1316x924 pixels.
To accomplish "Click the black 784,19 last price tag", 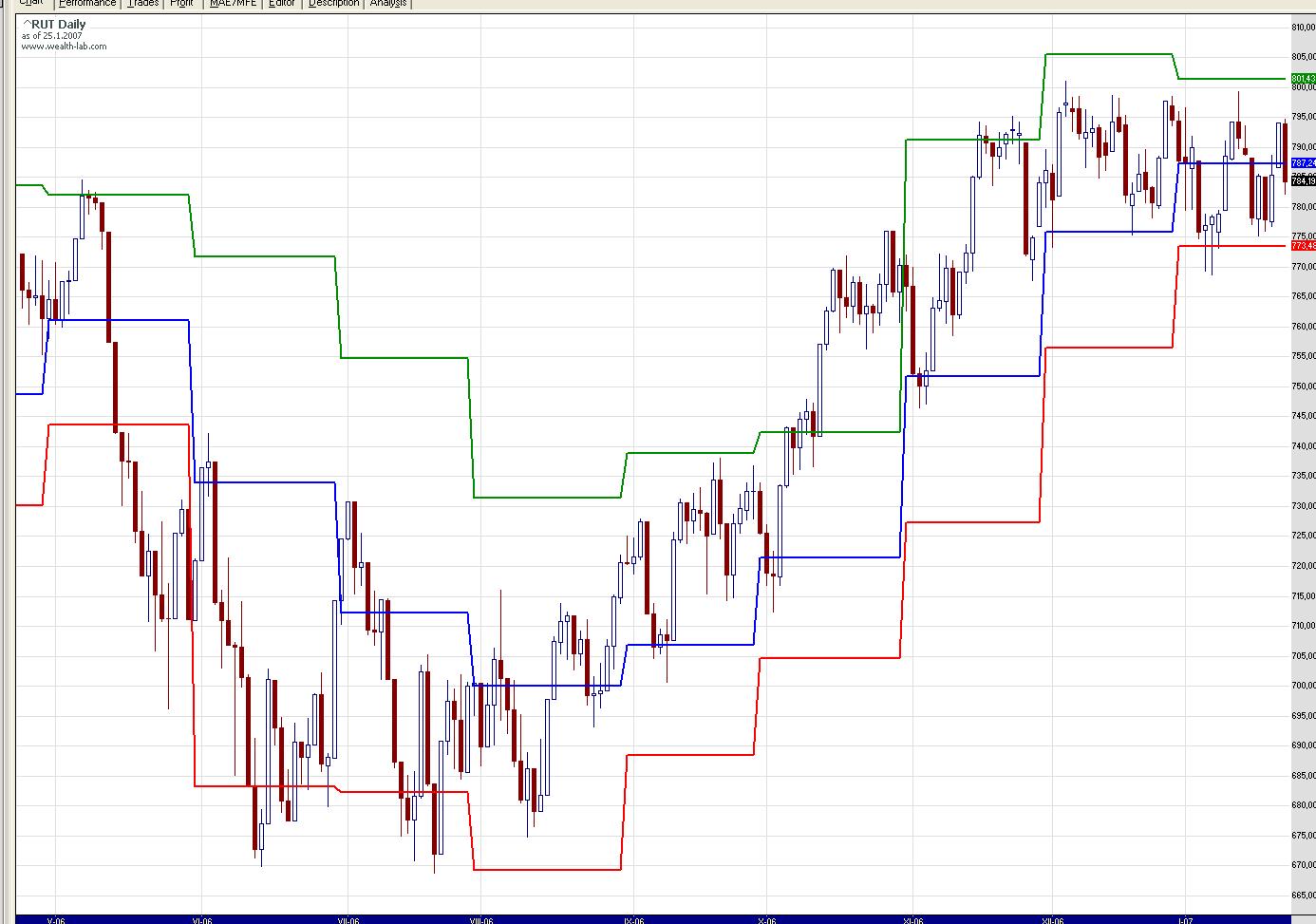I will pyautogui.click(x=1304, y=180).
